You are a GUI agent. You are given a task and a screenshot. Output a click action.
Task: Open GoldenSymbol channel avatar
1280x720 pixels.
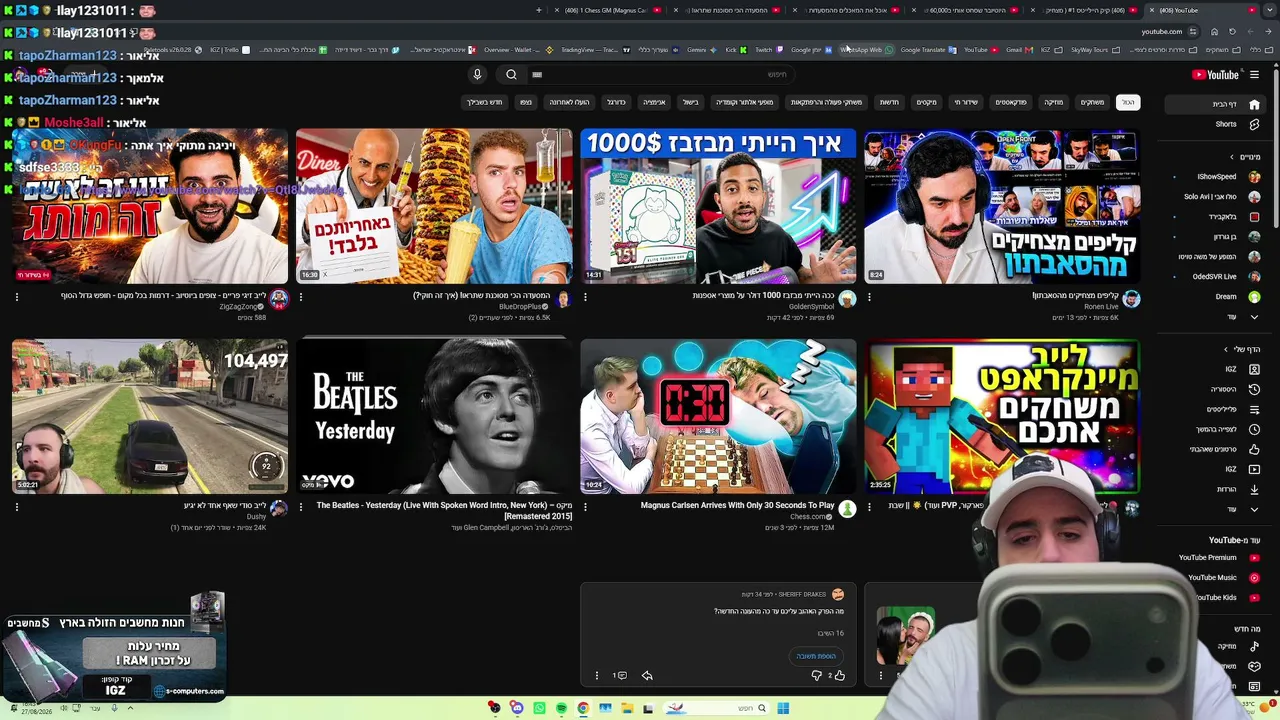pyautogui.click(x=847, y=299)
